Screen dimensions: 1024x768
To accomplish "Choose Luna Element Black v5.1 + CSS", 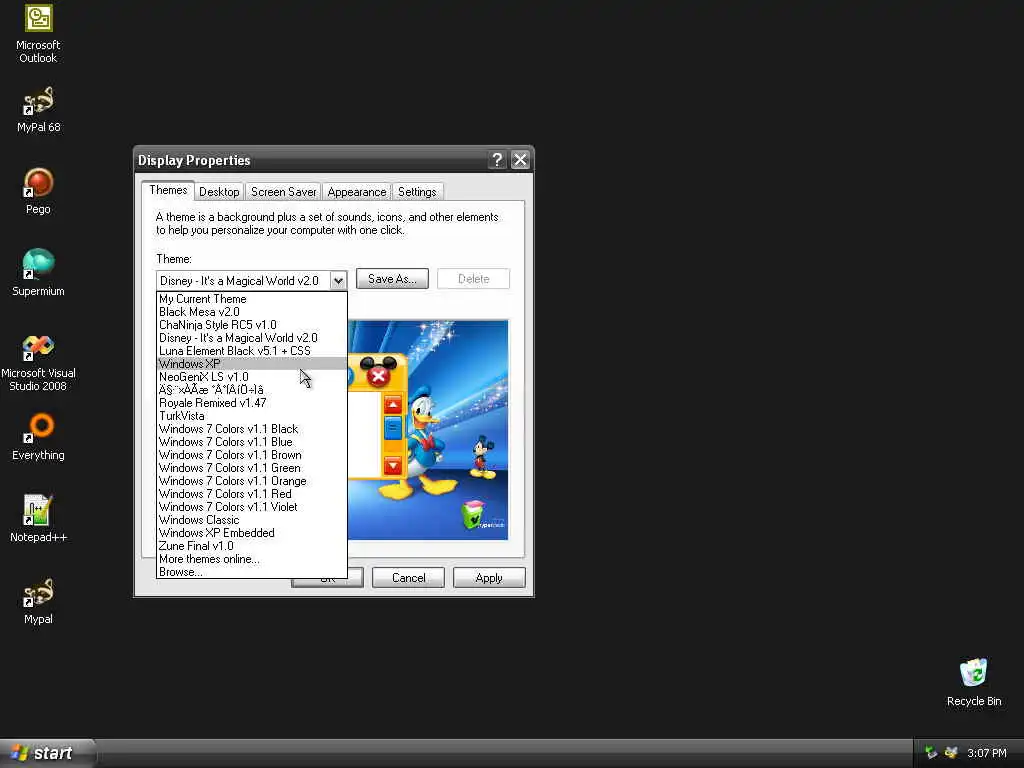I will click(x=251, y=351).
